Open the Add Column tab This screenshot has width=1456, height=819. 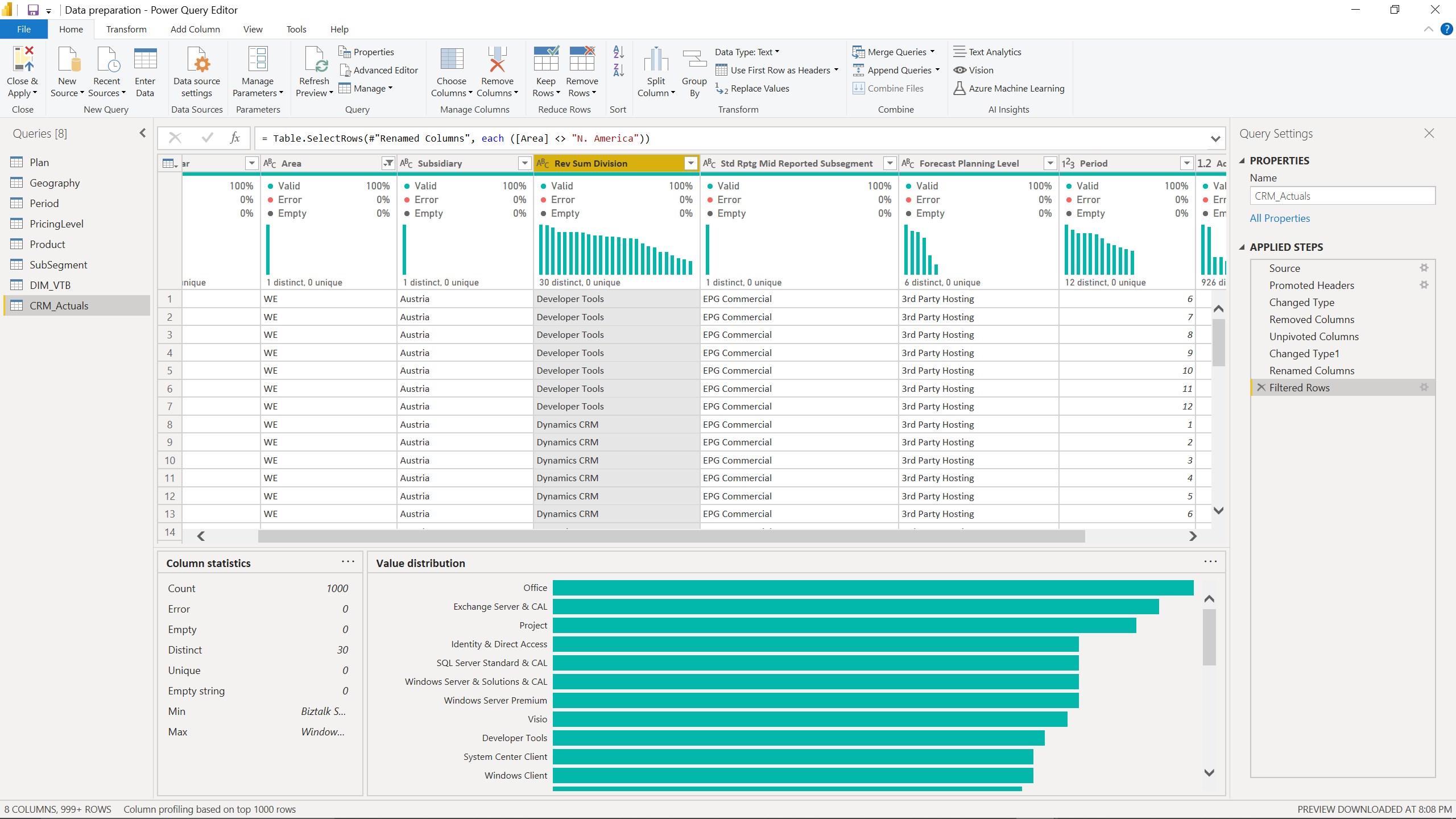tap(195, 29)
